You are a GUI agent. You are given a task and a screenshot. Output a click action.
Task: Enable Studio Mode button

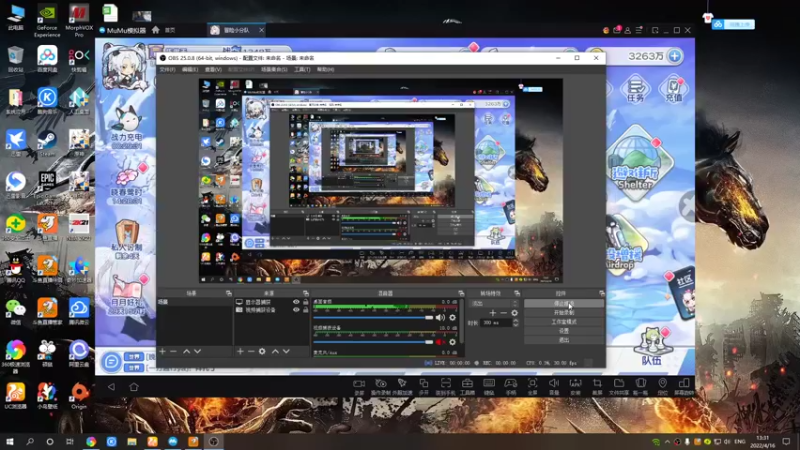564,322
